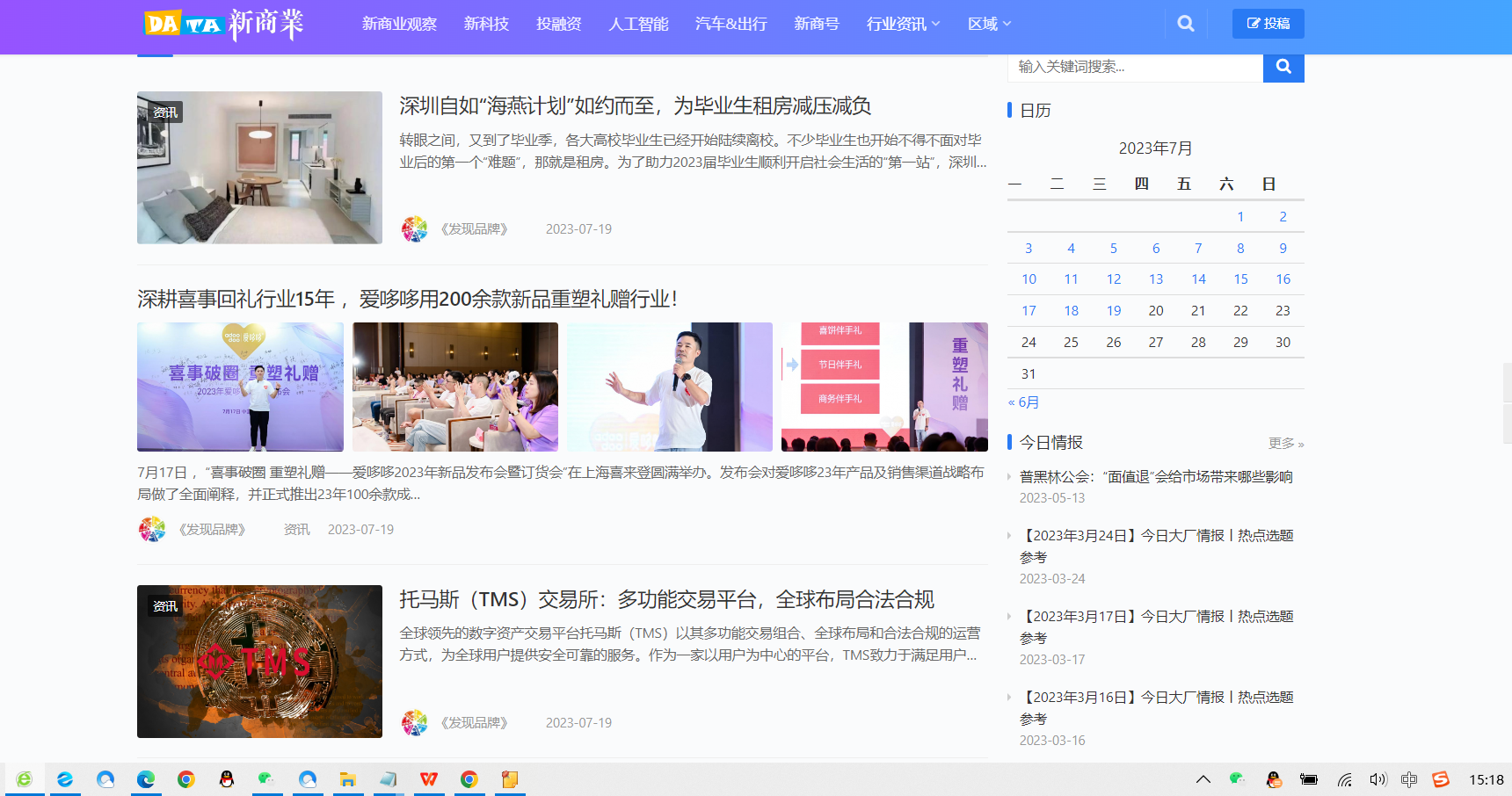Click the 发现品牌 avatar under the 深圳自如 article

[x=414, y=229]
